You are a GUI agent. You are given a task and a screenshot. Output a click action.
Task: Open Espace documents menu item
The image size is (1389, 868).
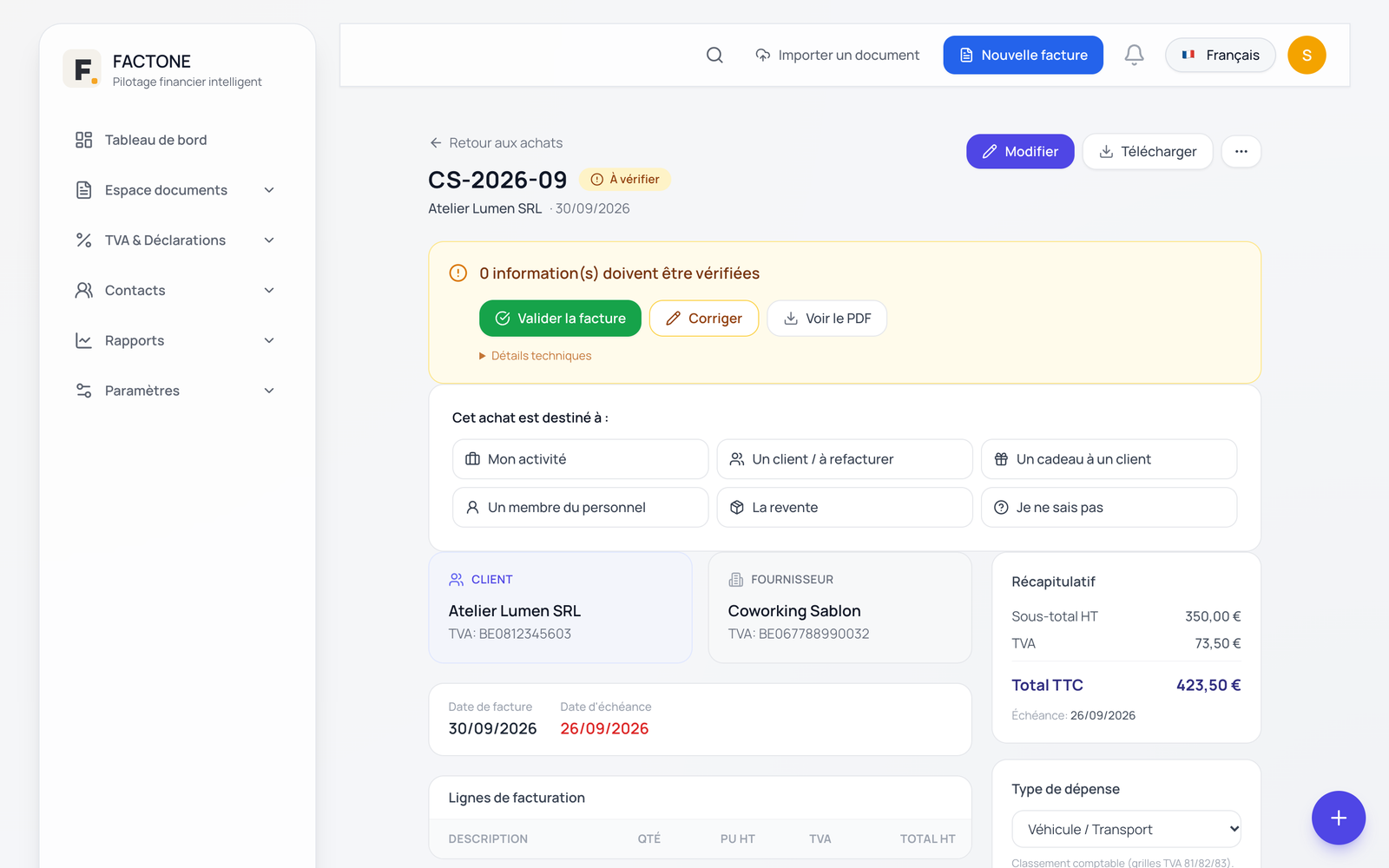click(177, 190)
